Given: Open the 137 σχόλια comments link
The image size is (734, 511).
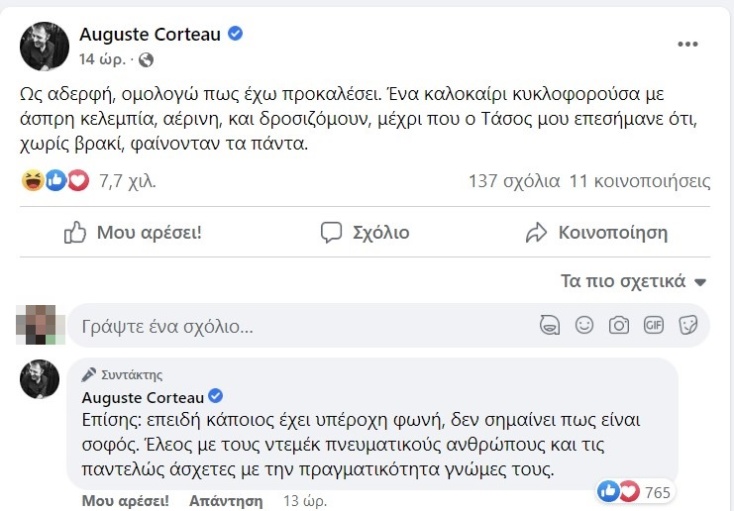Looking at the screenshot, I should pyautogui.click(x=513, y=182).
